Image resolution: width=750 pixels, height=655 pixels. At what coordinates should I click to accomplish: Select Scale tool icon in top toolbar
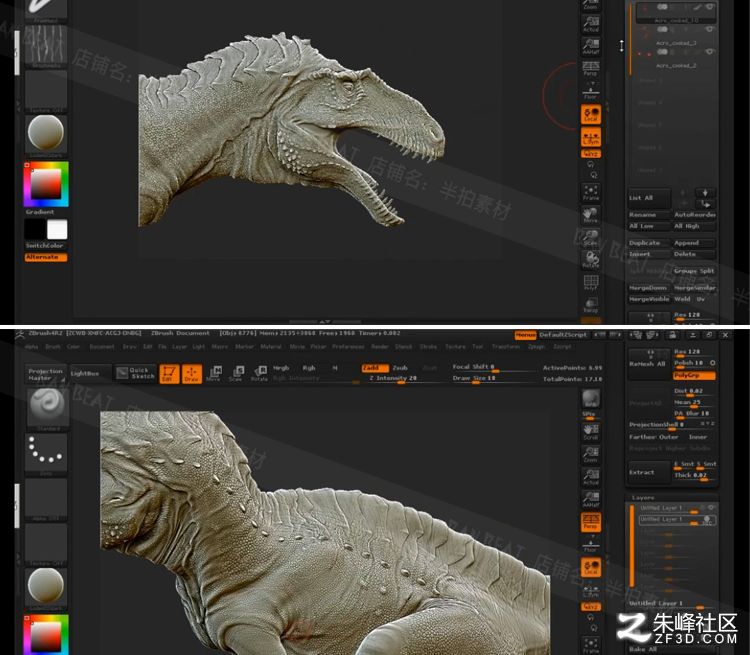coord(236,374)
